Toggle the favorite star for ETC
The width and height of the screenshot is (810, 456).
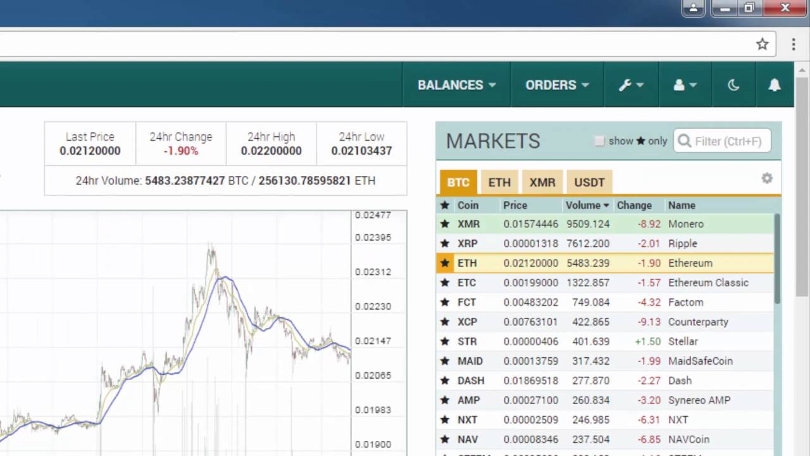point(445,283)
